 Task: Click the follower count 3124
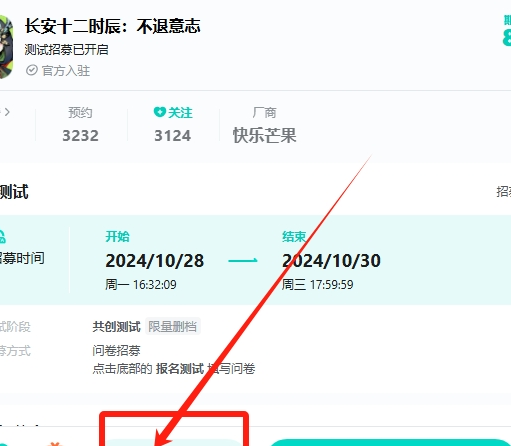point(173,136)
